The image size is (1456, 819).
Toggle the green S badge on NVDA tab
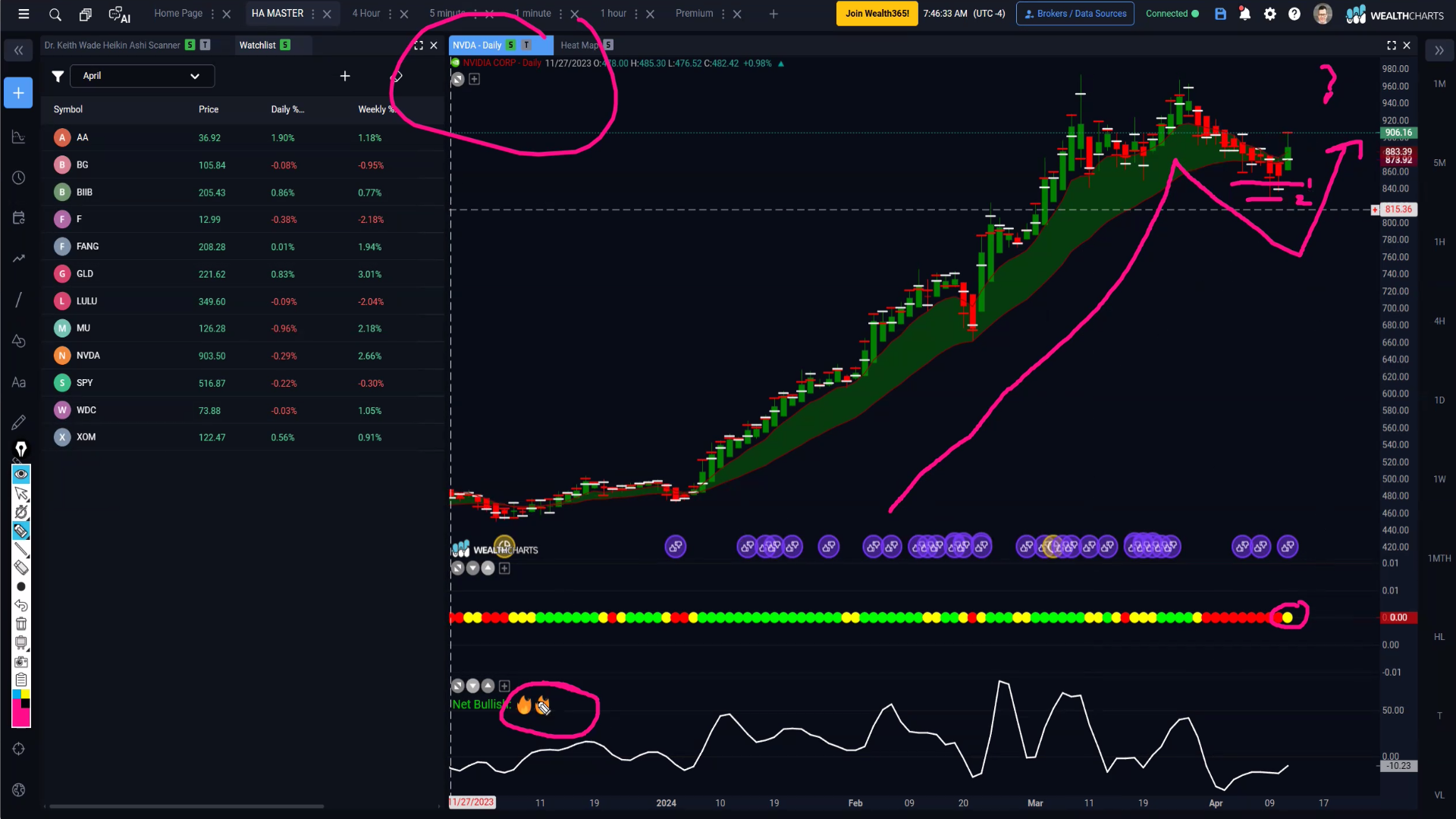pyautogui.click(x=511, y=45)
